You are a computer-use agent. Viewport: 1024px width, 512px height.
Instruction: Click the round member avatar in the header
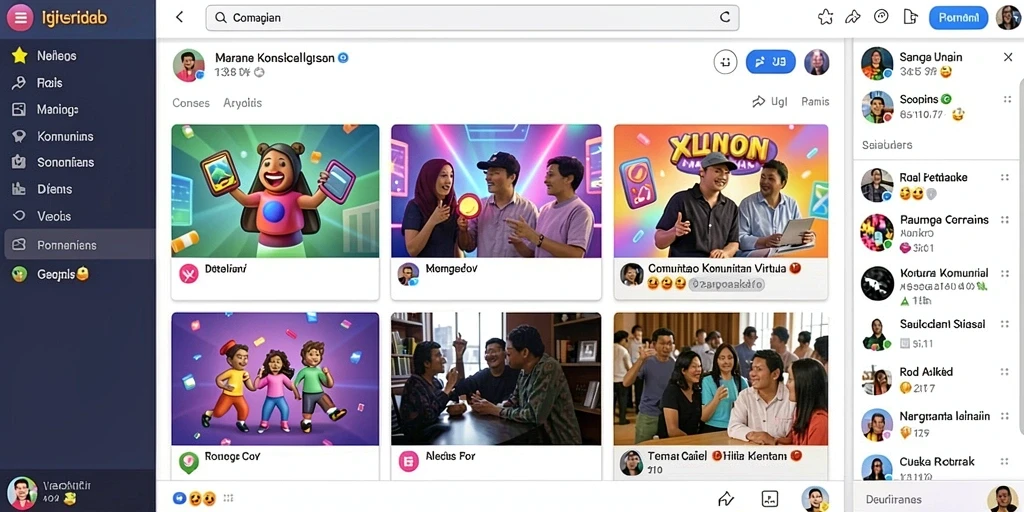[817, 62]
